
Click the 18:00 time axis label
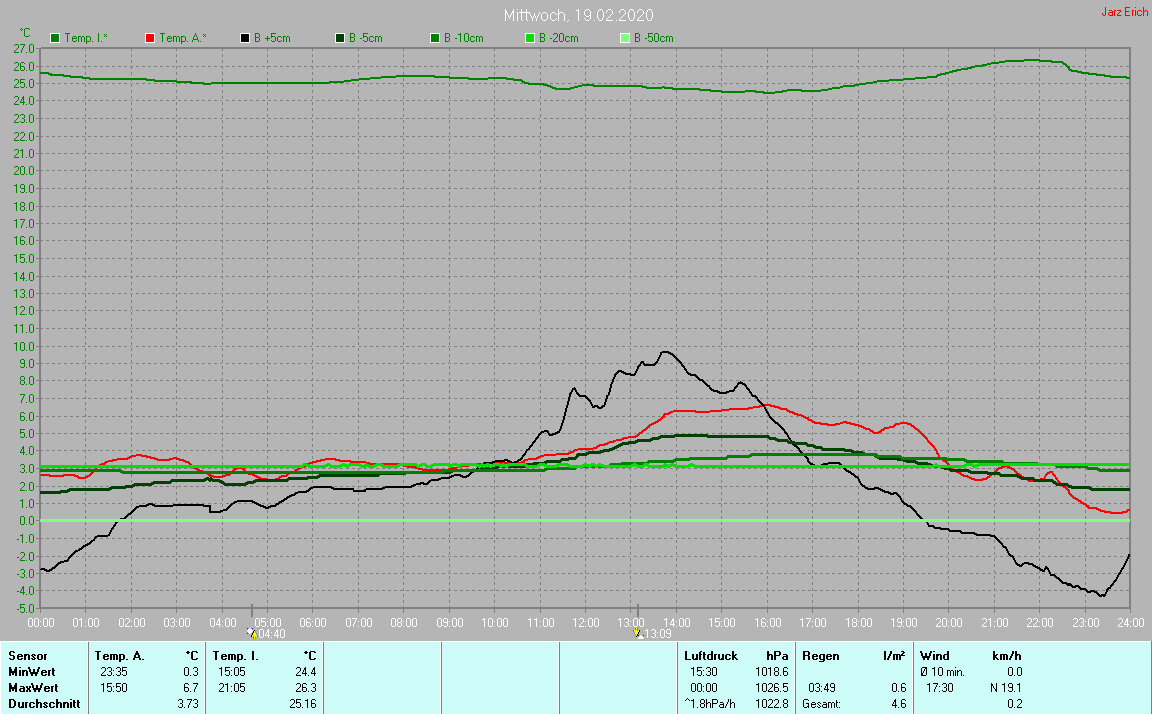tap(857, 623)
